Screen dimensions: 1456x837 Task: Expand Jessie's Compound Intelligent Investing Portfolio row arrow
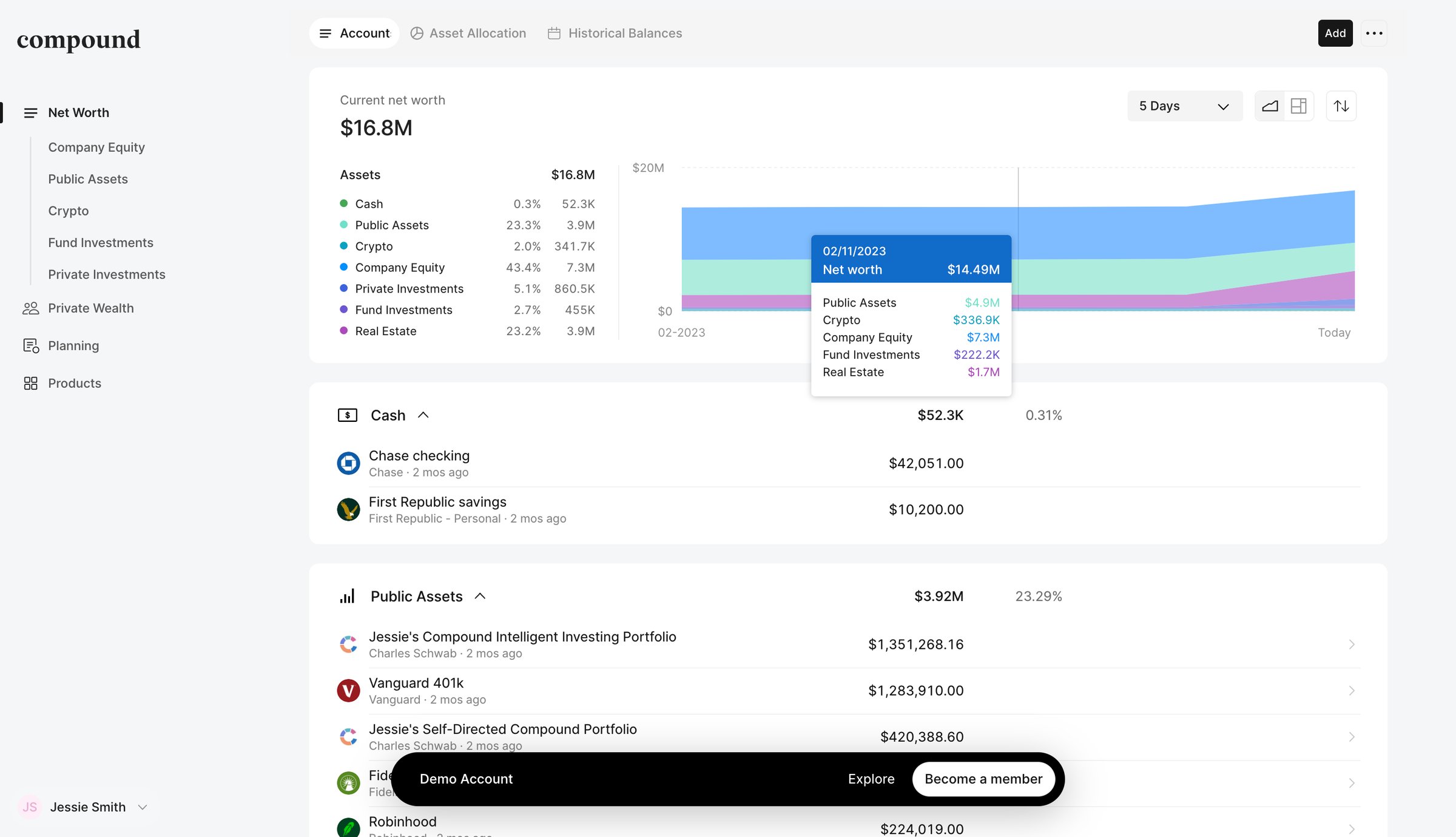click(x=1352, y=645)
